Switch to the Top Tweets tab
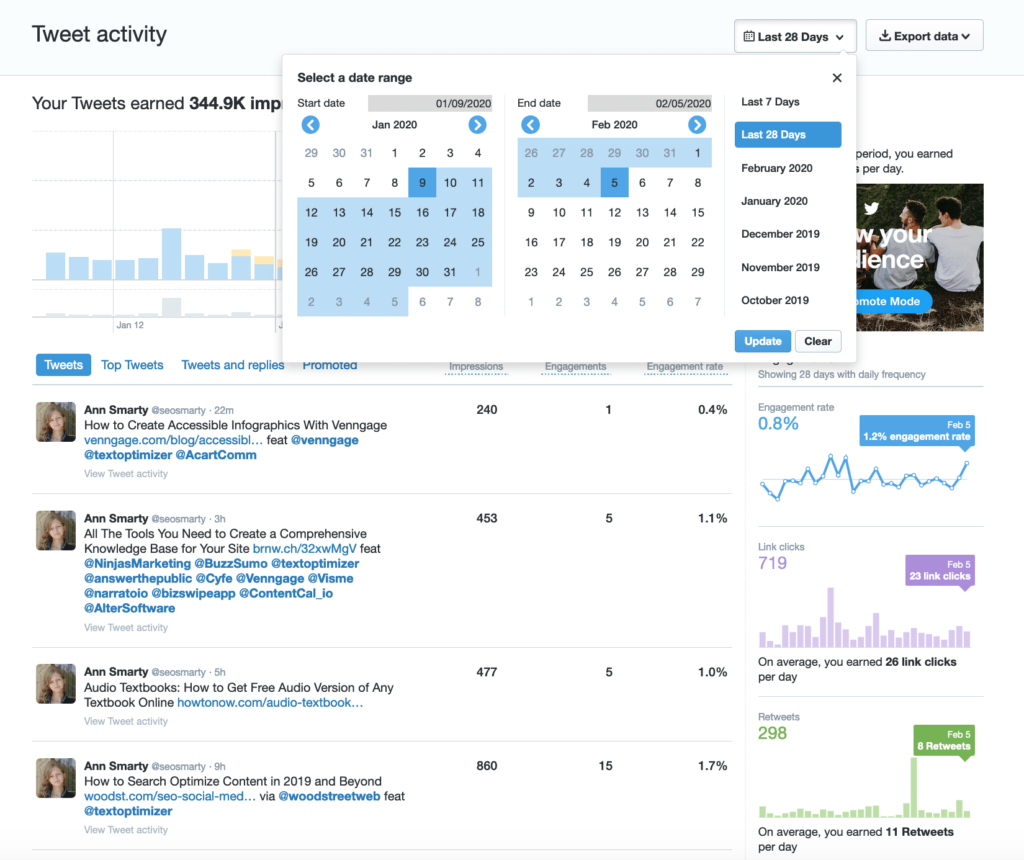This screenshot has height=860, width=1024. click(131, 365)
